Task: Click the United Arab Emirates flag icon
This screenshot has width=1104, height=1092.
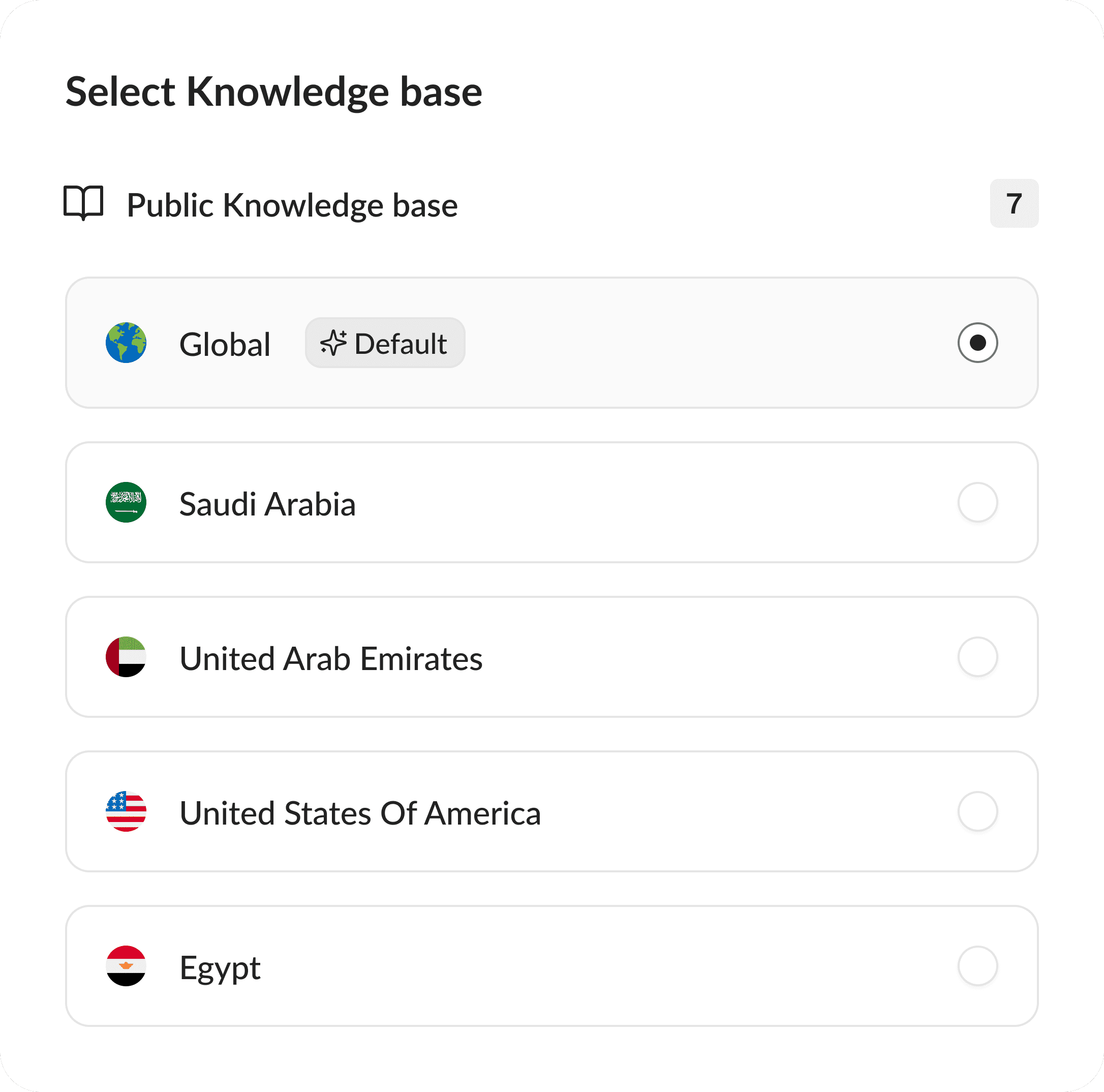Action: pyautogui.click(x=126, y=657)
